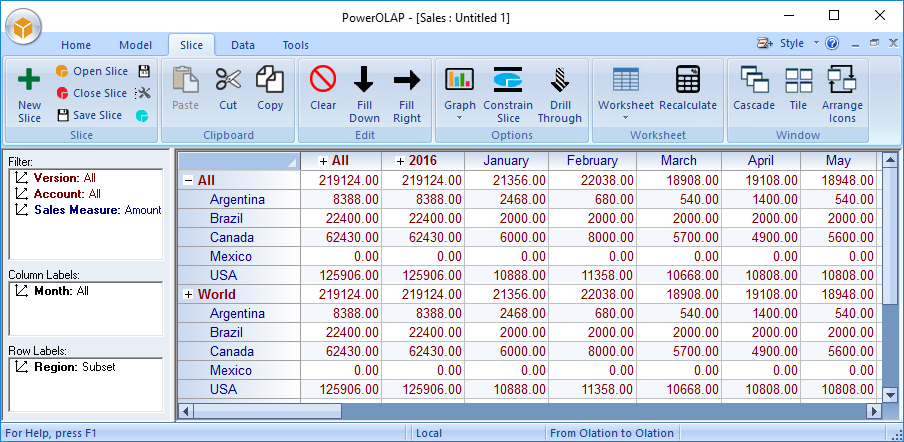
Task: Click 'From Olation to Olation' in status bar
Action: [x=612, y=433]
